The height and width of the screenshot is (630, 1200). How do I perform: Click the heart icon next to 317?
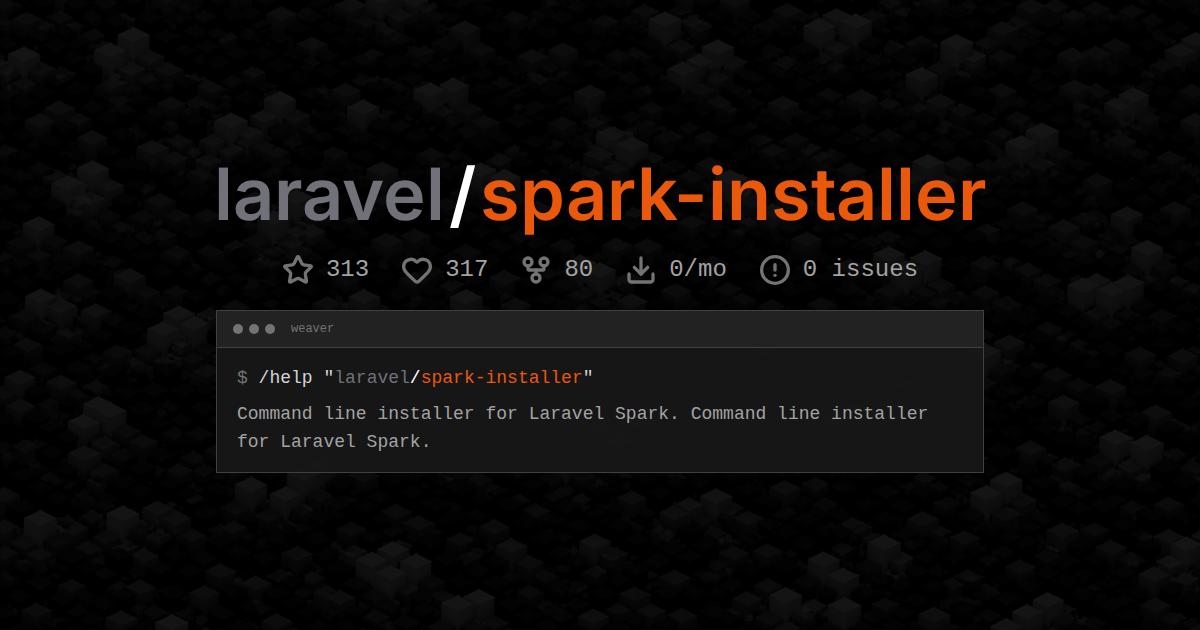tap(416, 268)
